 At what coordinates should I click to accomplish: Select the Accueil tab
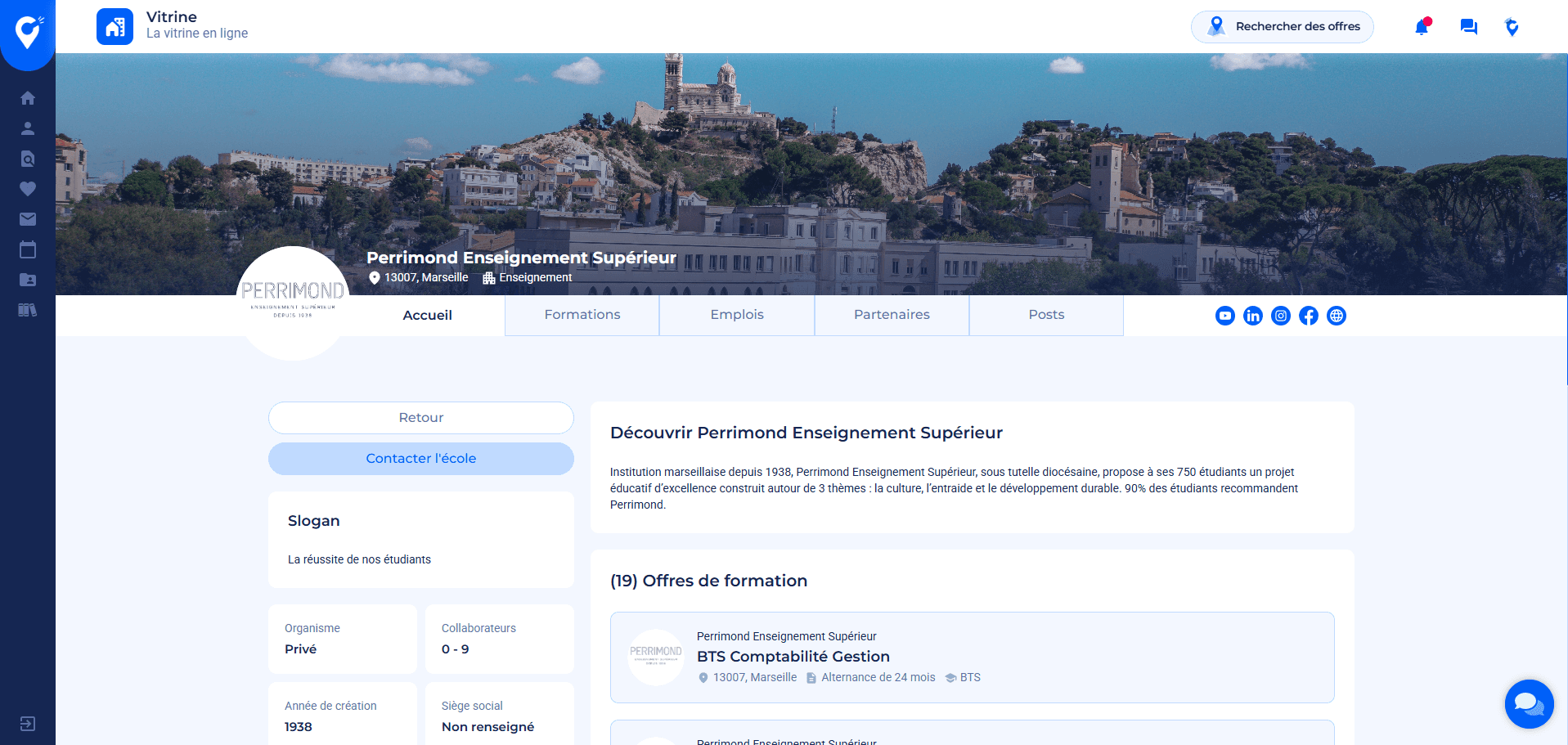(427, 316)
